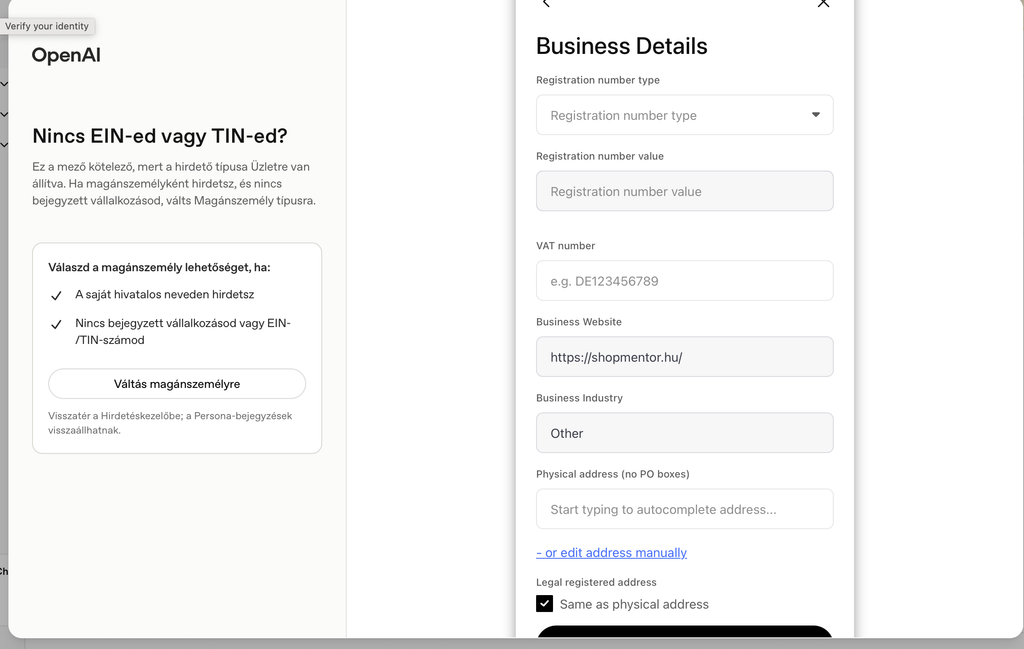Expand the second chevron at left edge
This screenshot has height=649, width=1024.
[4, 114]
